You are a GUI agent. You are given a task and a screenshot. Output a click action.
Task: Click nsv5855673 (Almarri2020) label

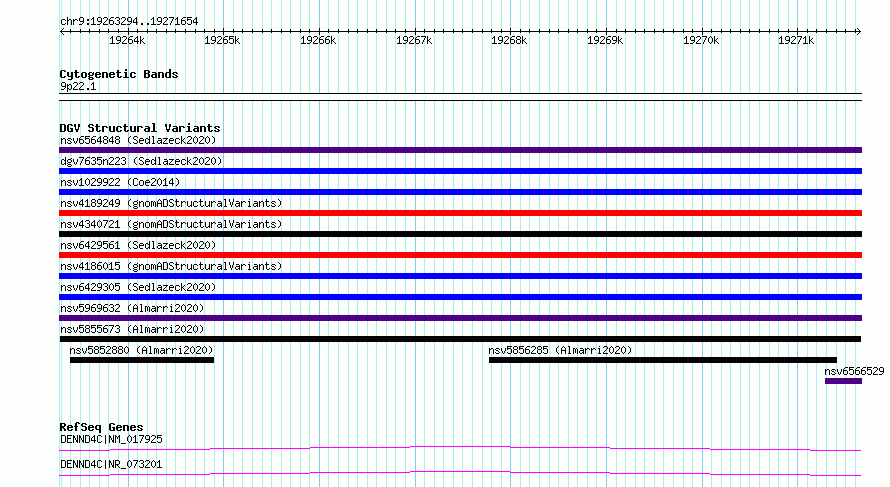(132, 329)
